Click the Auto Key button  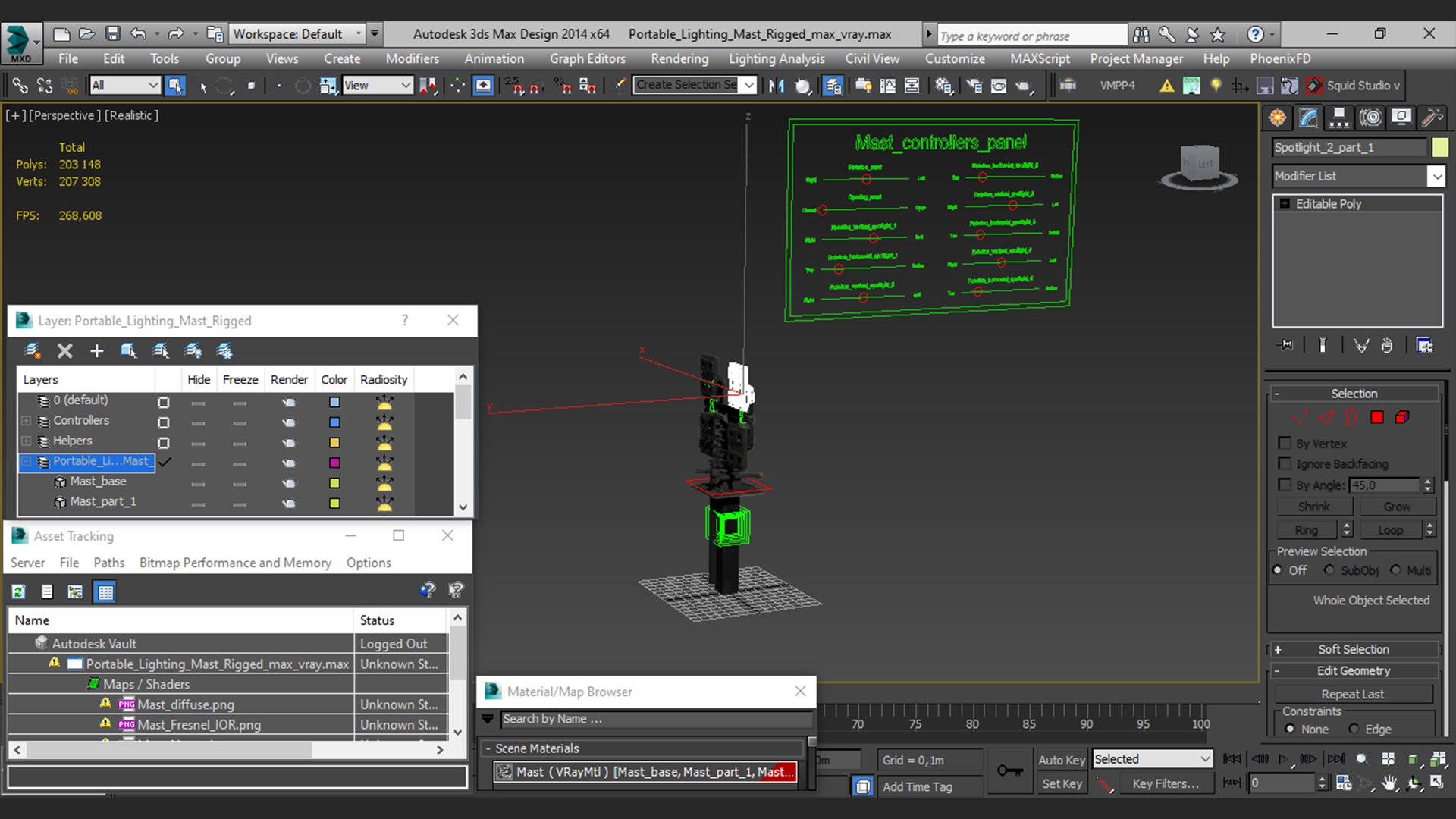pos(1061,760)
